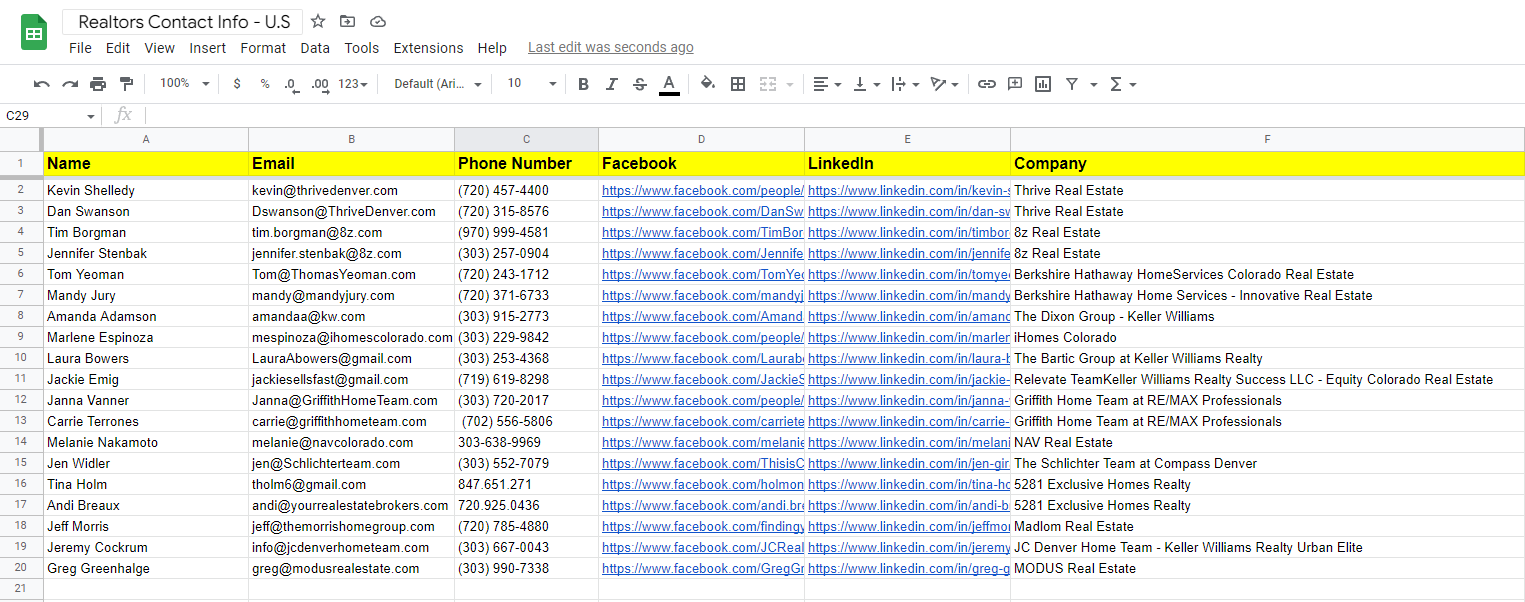1525x602 pixels.
Task: Select column C header
Action: coord(526,139)
